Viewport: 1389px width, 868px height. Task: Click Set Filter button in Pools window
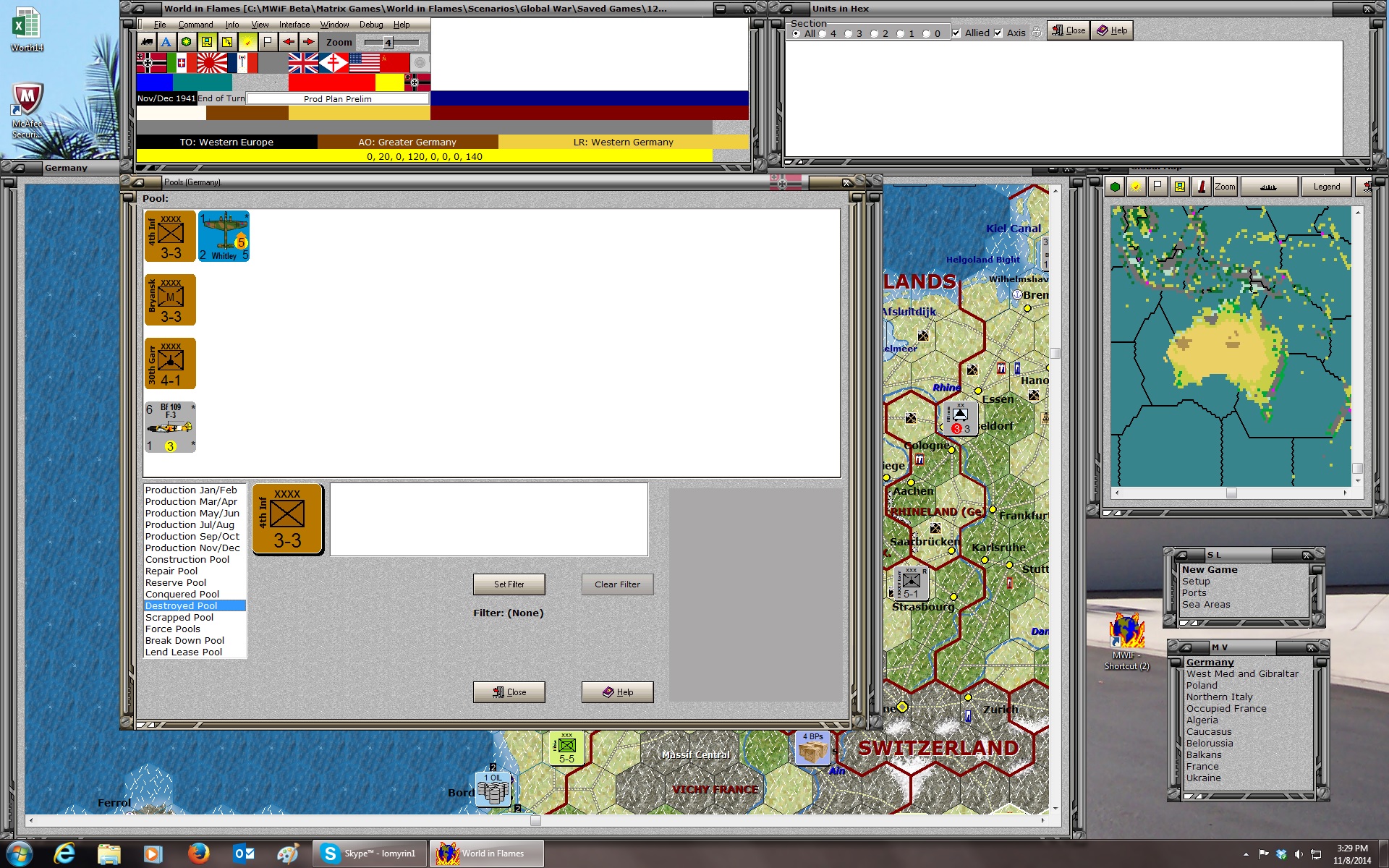click(x=509, y=584)
